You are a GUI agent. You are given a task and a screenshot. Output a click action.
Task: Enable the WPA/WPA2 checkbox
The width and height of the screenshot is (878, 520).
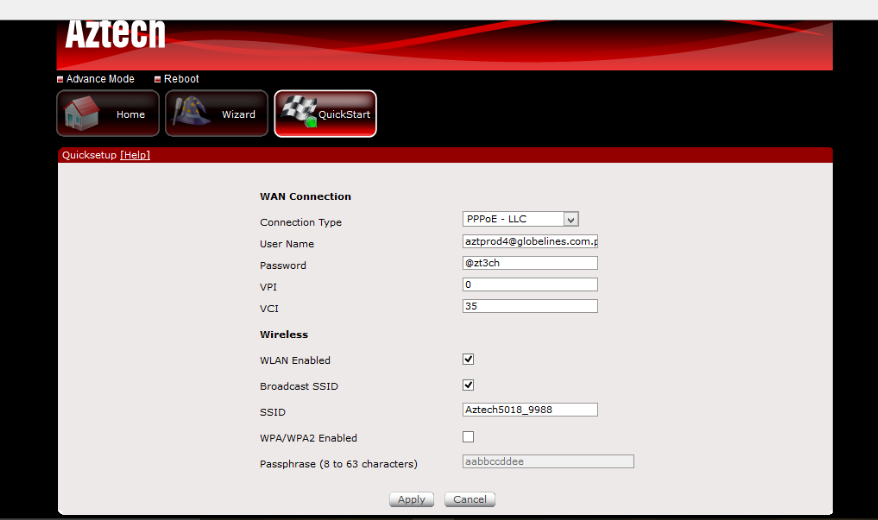click(469, 437)
